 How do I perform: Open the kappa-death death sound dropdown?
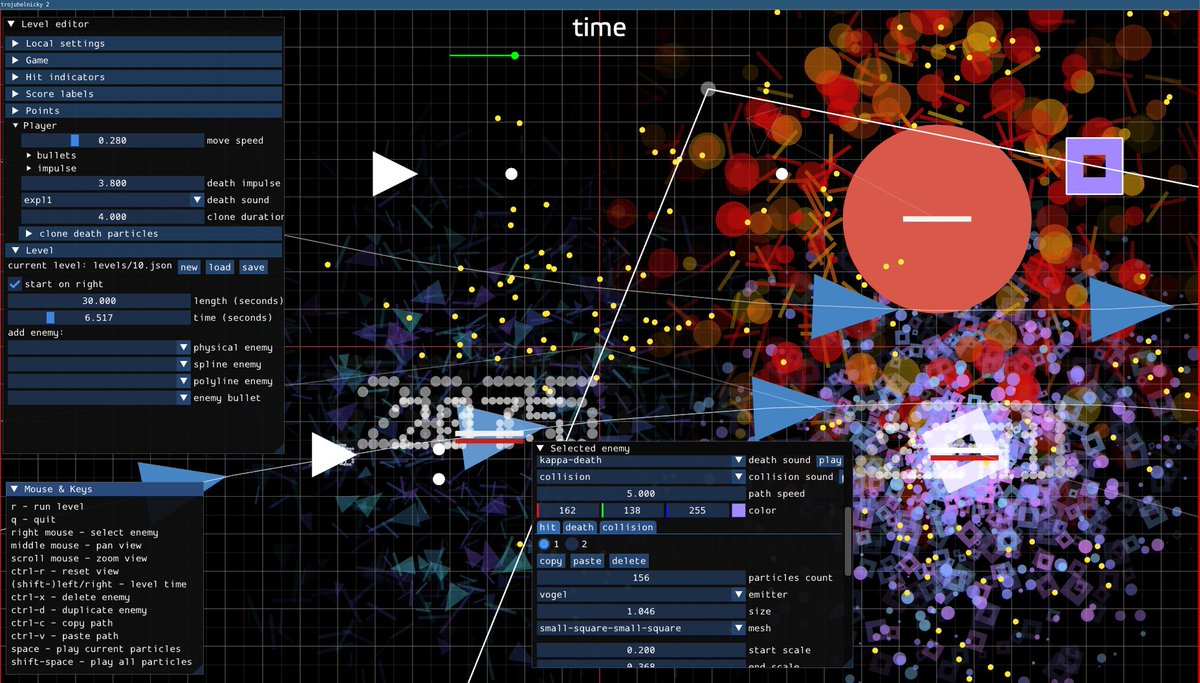pos(640,461)
